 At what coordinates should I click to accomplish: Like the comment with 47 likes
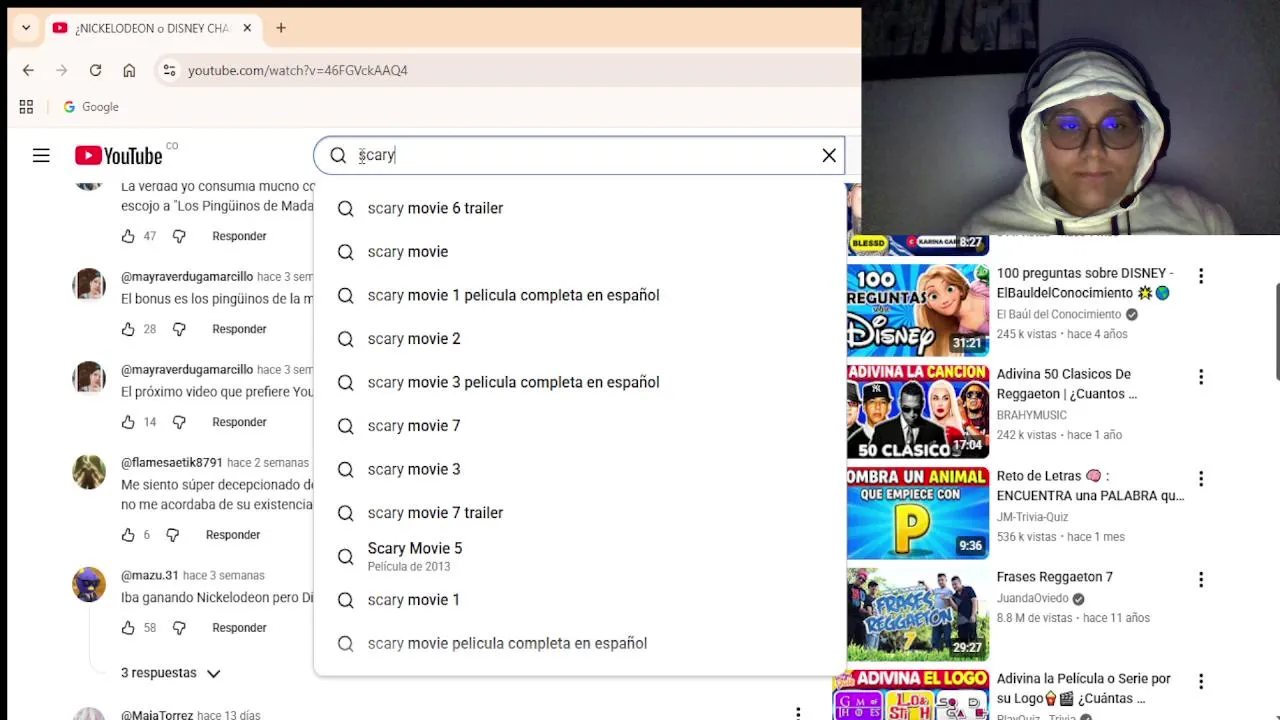pyautogui.click(x=128, y=236)
